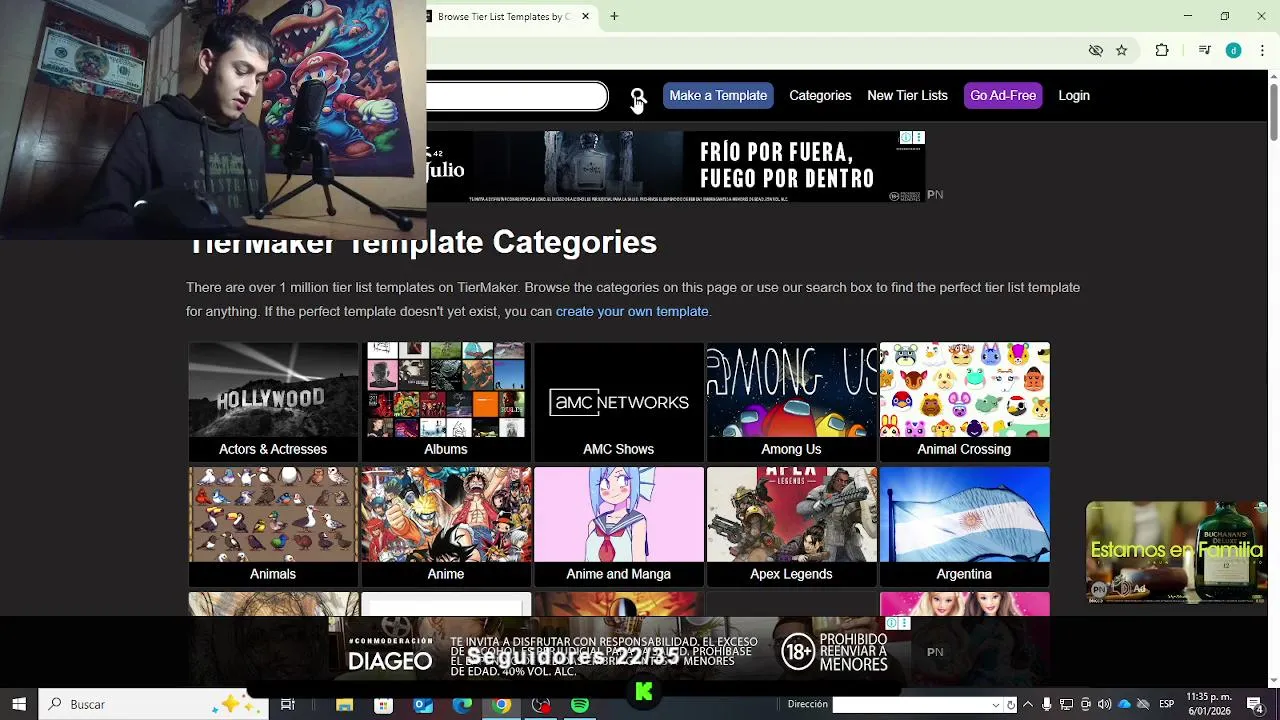Click the microphone icon in system tray
Image resolution: width=1280 pixels, height=720 pixels.
pos(1047,705)
